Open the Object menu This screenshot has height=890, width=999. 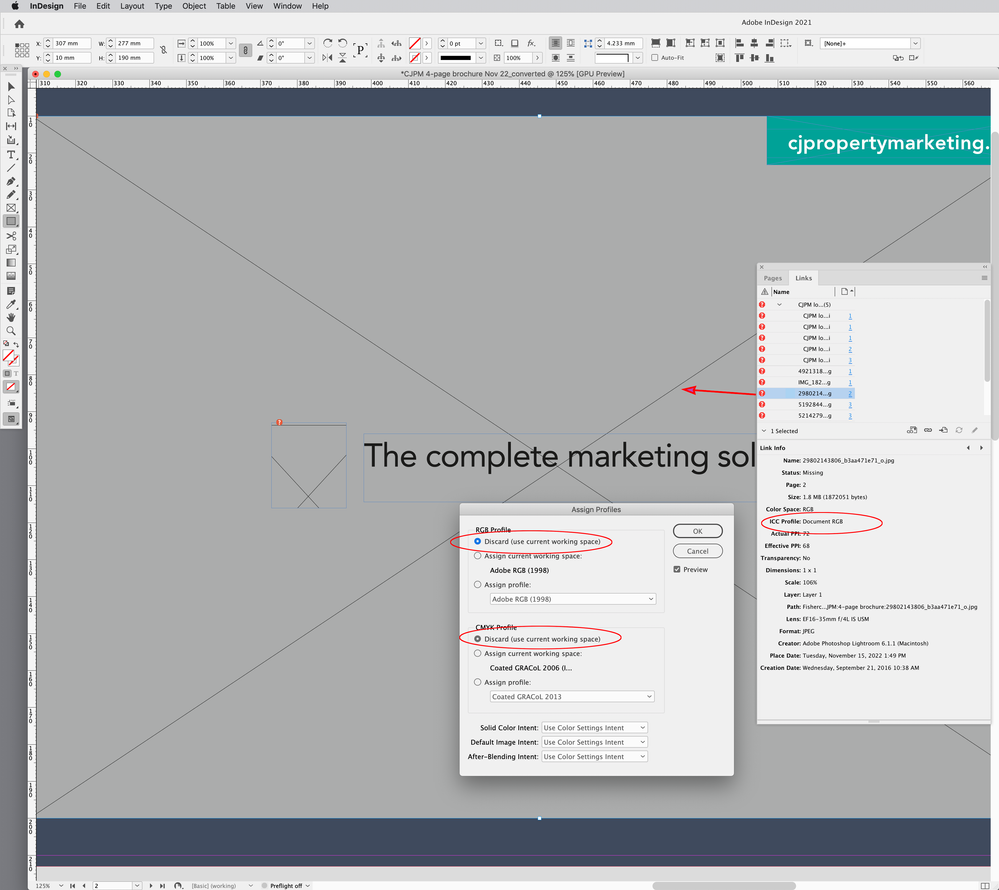pyautogui.click(x=194, y=6)
